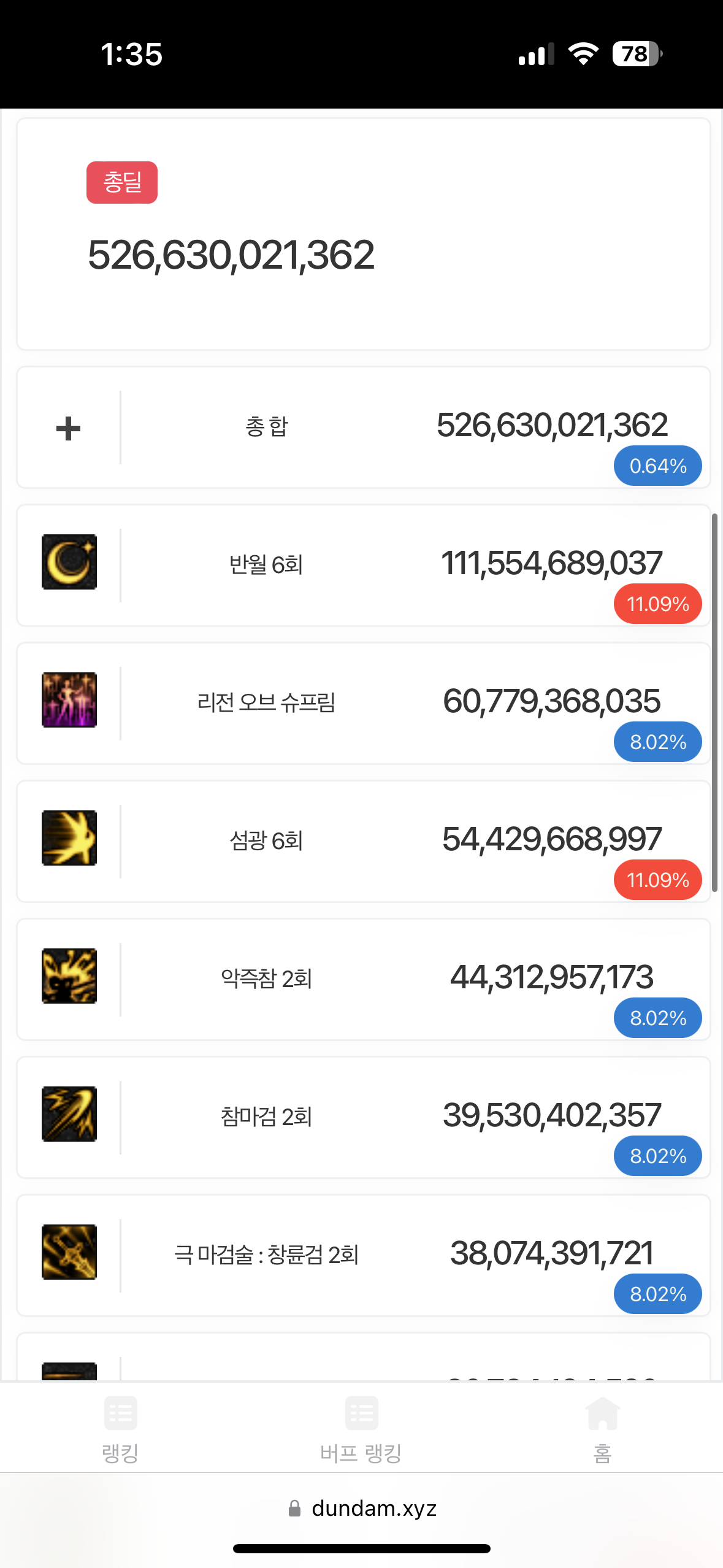The height and width of the screenshot is (1568, 723).
Task: Tap the 리전 오브 슈프림 skill icon
Action: 69,700
